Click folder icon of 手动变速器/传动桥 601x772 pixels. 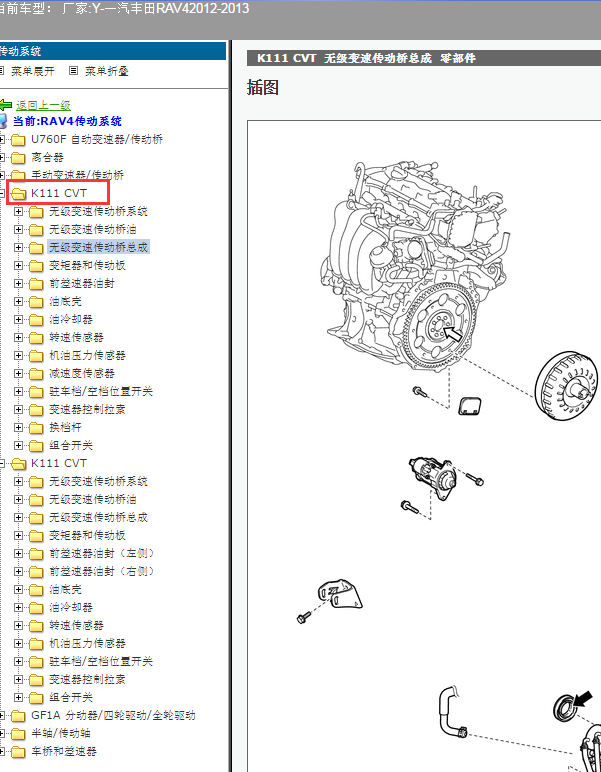click(18, 175)
